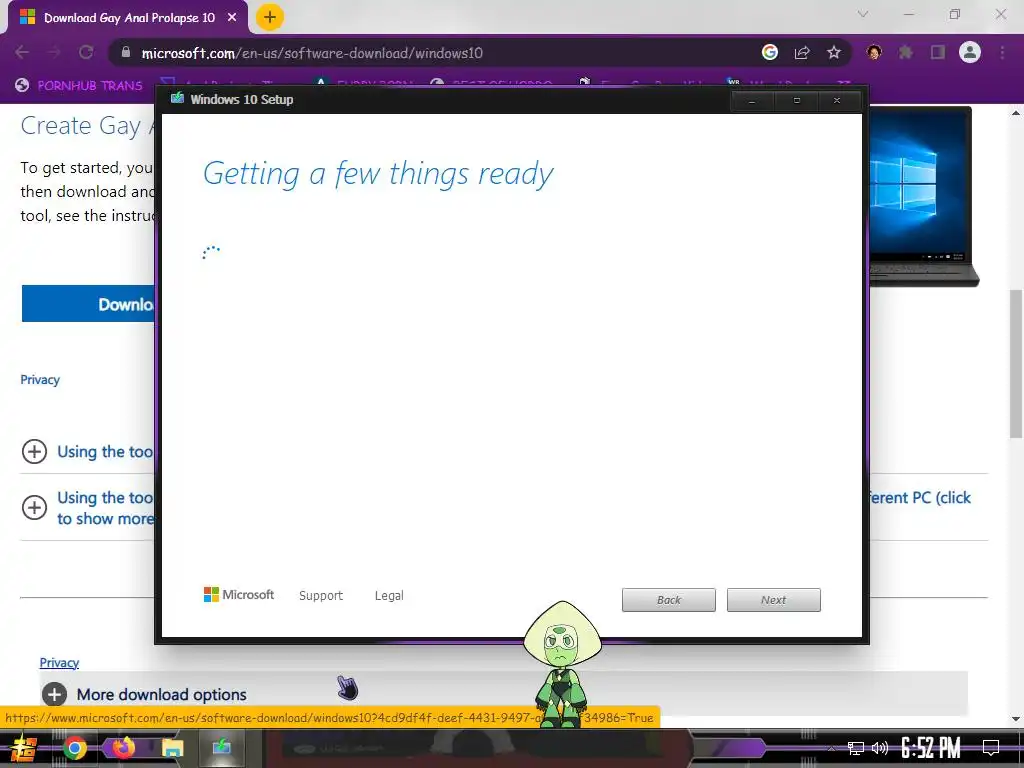Click the page scrollbar thumb

pos(1016,363)
